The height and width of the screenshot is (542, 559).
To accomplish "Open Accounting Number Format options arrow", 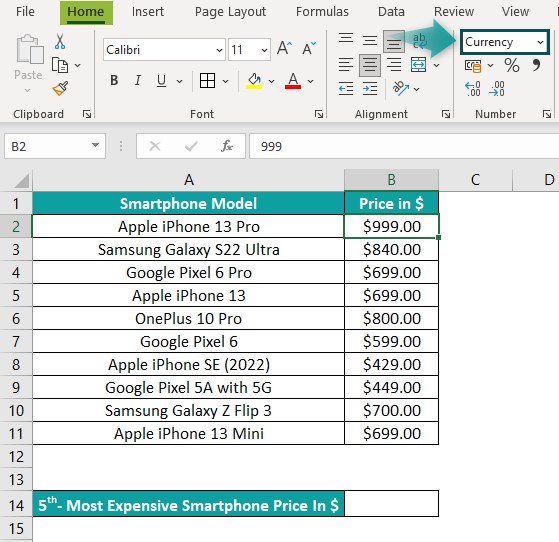I will 490,66.
